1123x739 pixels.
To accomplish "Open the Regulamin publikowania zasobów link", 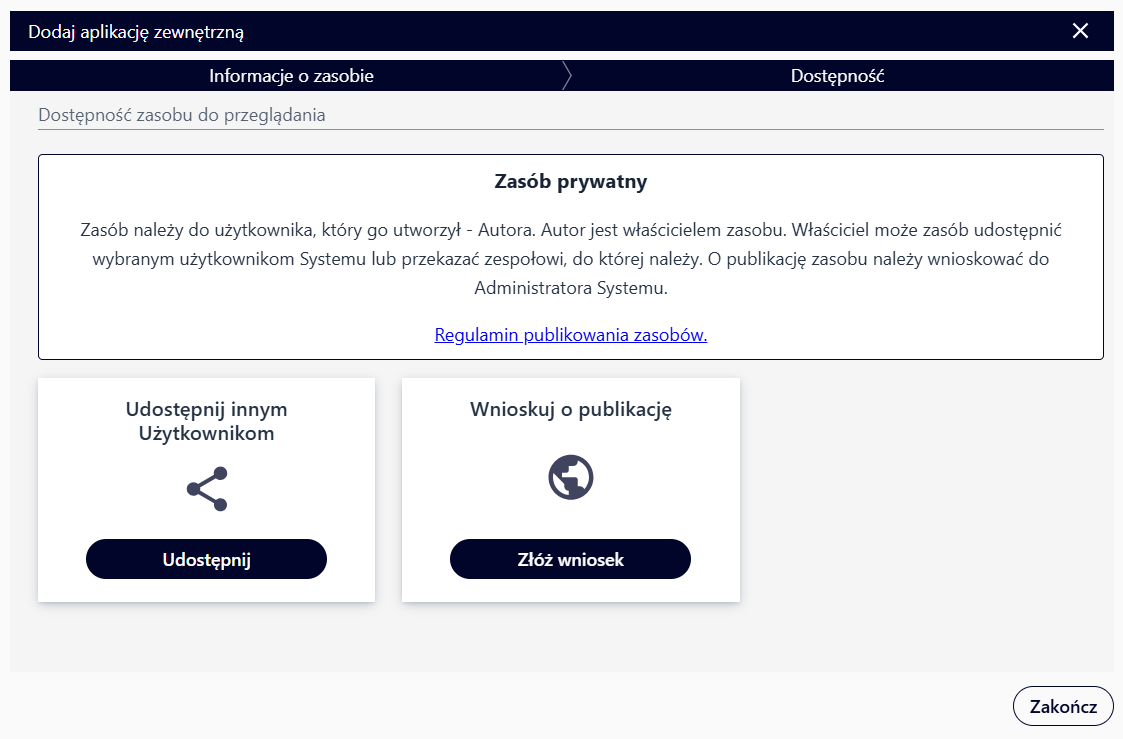I will tap(571, 335).
